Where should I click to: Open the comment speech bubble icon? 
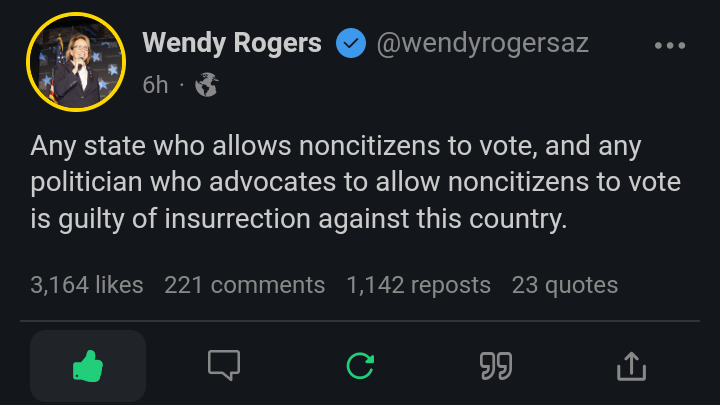click(224, 366)
